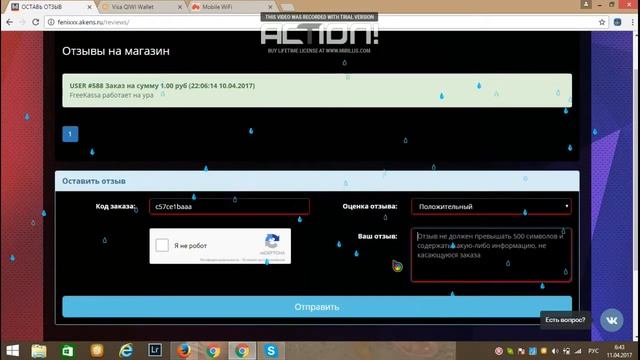Click the 'Код заказа' input field

tap(229, 207)
